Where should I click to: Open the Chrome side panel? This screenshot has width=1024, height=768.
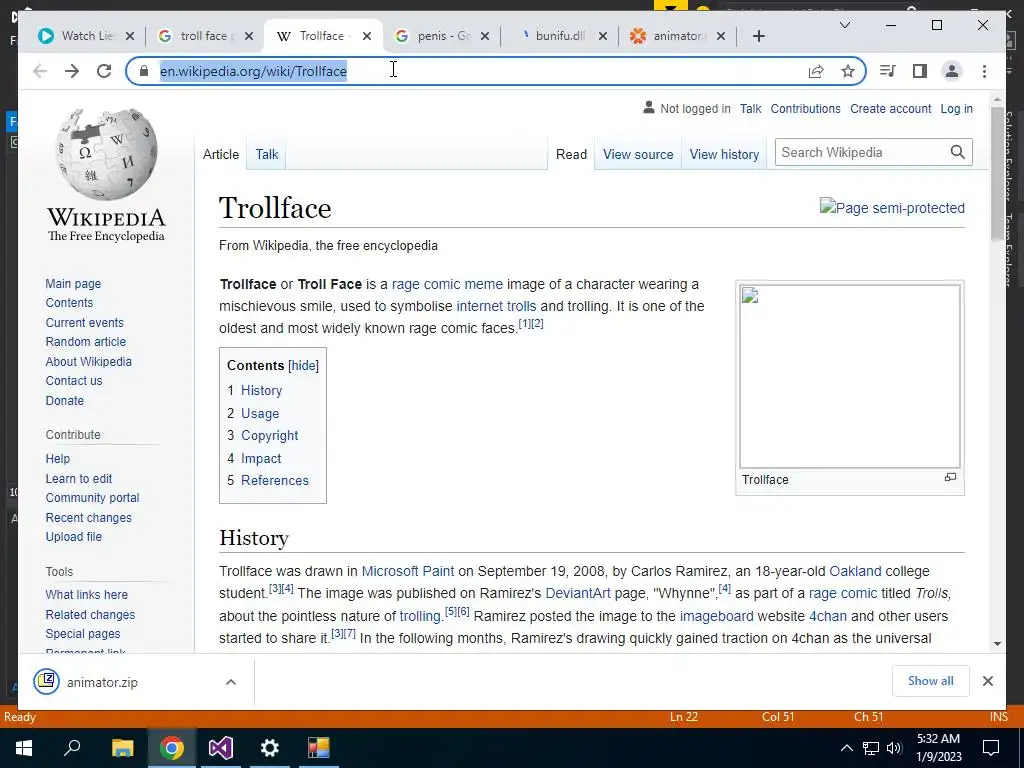(x=920, y=71)
